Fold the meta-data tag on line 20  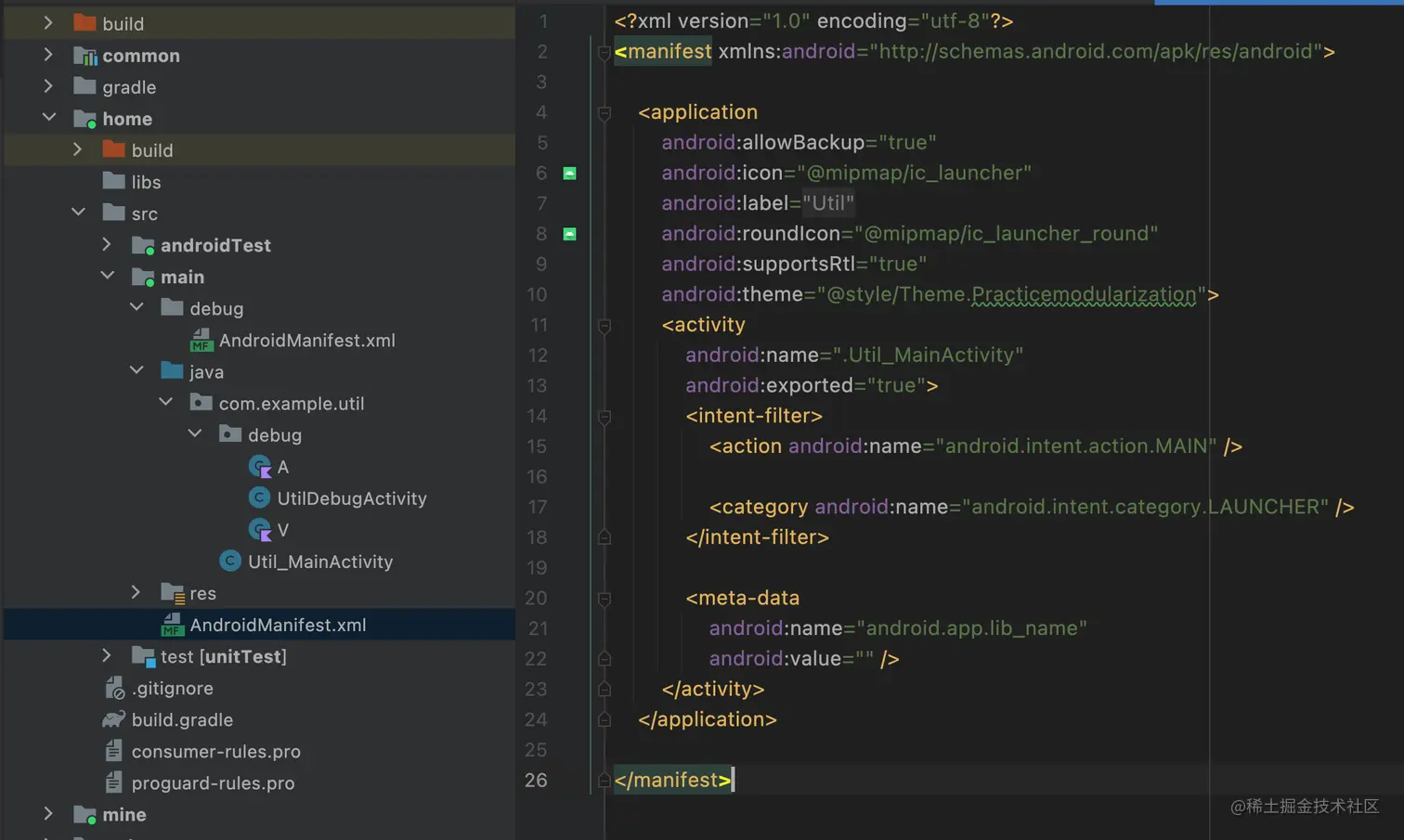604,599
